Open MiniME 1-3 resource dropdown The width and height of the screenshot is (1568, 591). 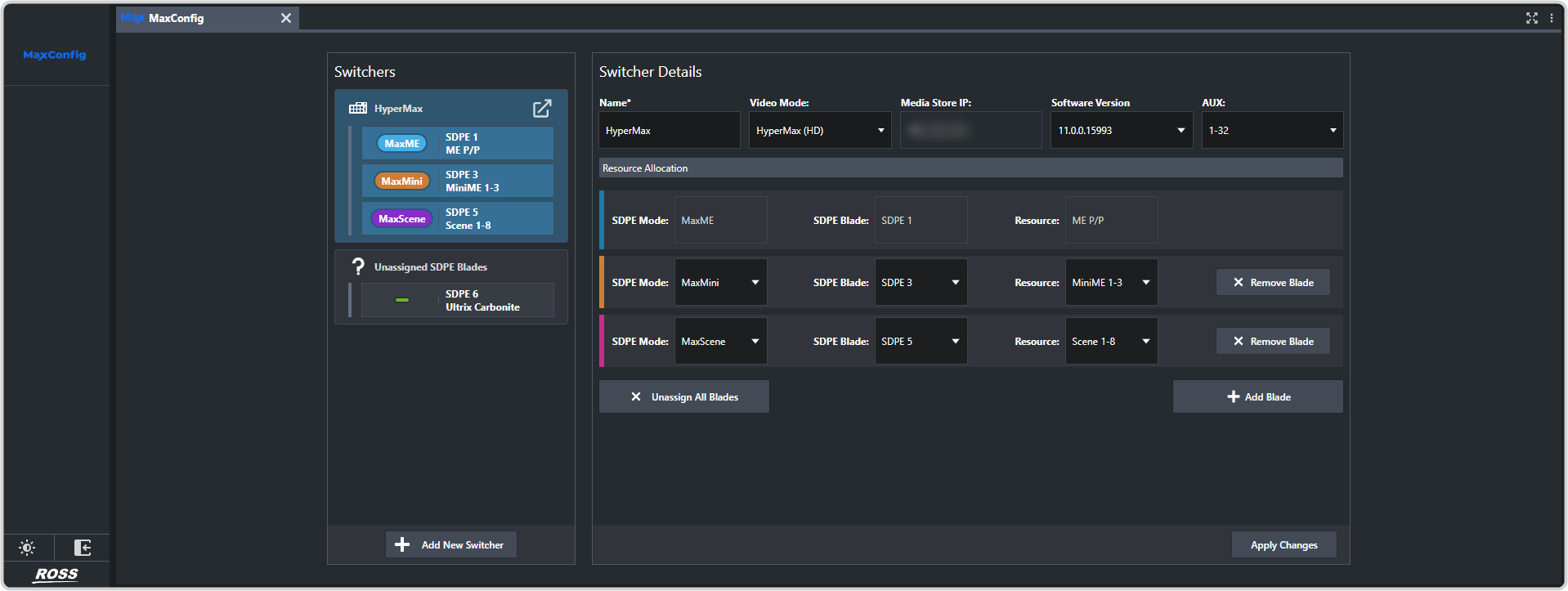1112,283
